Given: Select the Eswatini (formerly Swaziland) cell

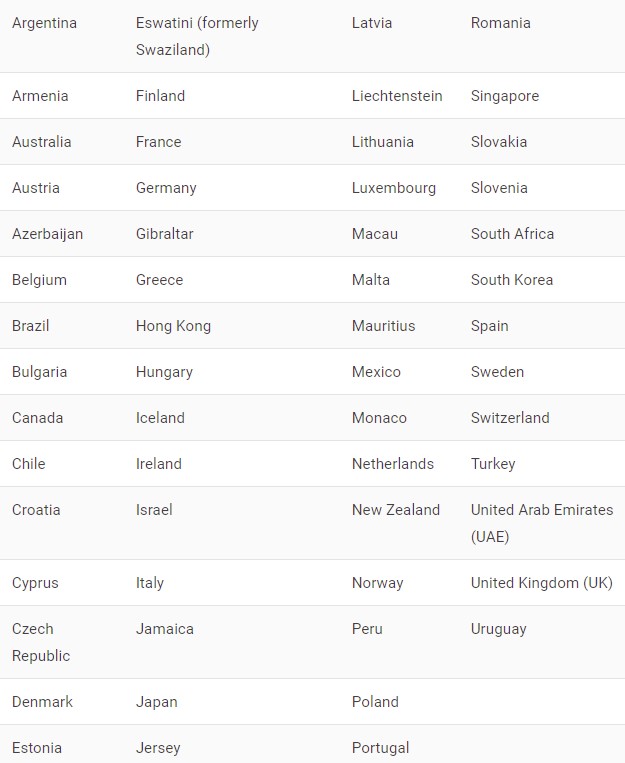Looking at the screenshot, I should pyautogui.click(x=197, y=36).
